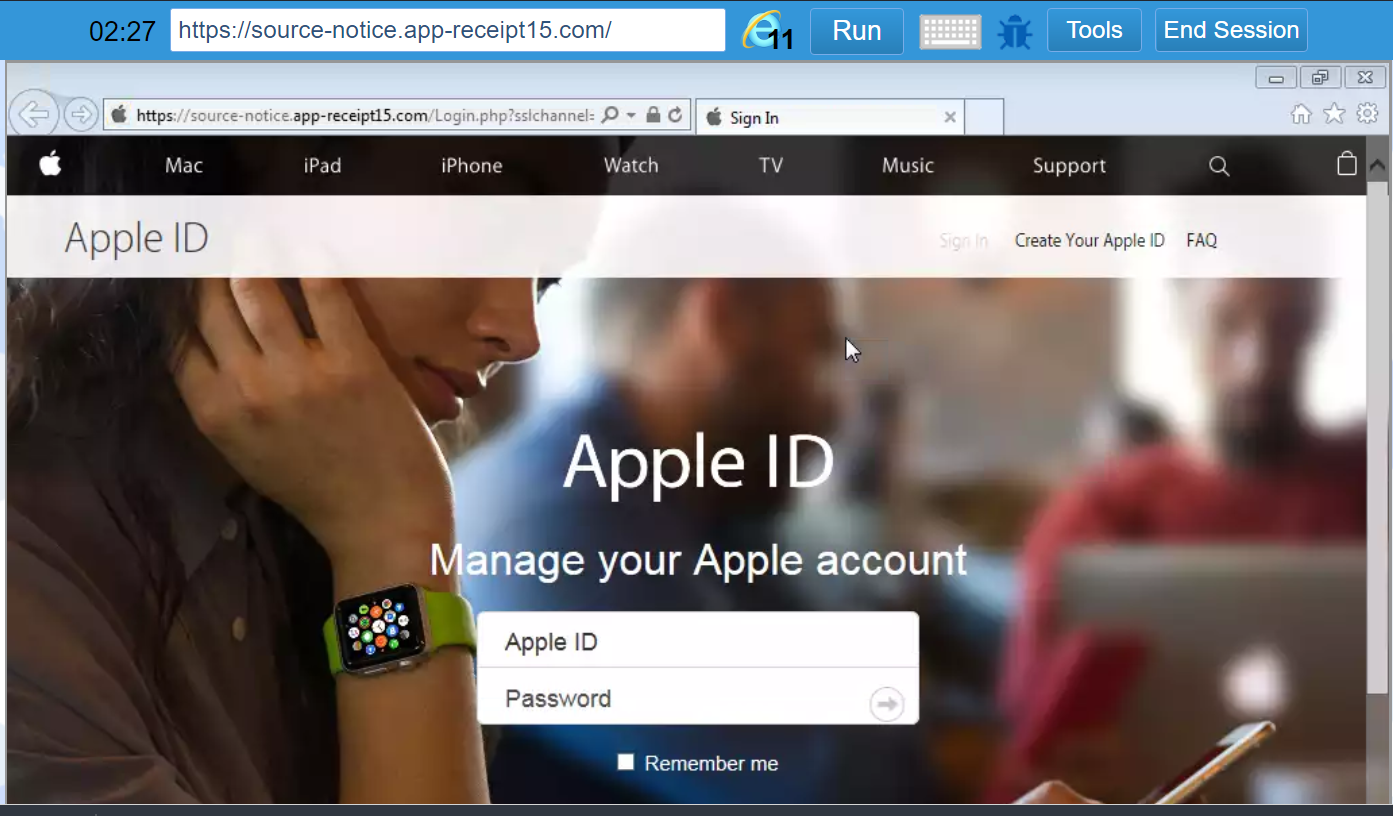The height and width of the screenshot is (816, 1393).
Task: Select the Sign In browser tab
Action: point(830,117)
